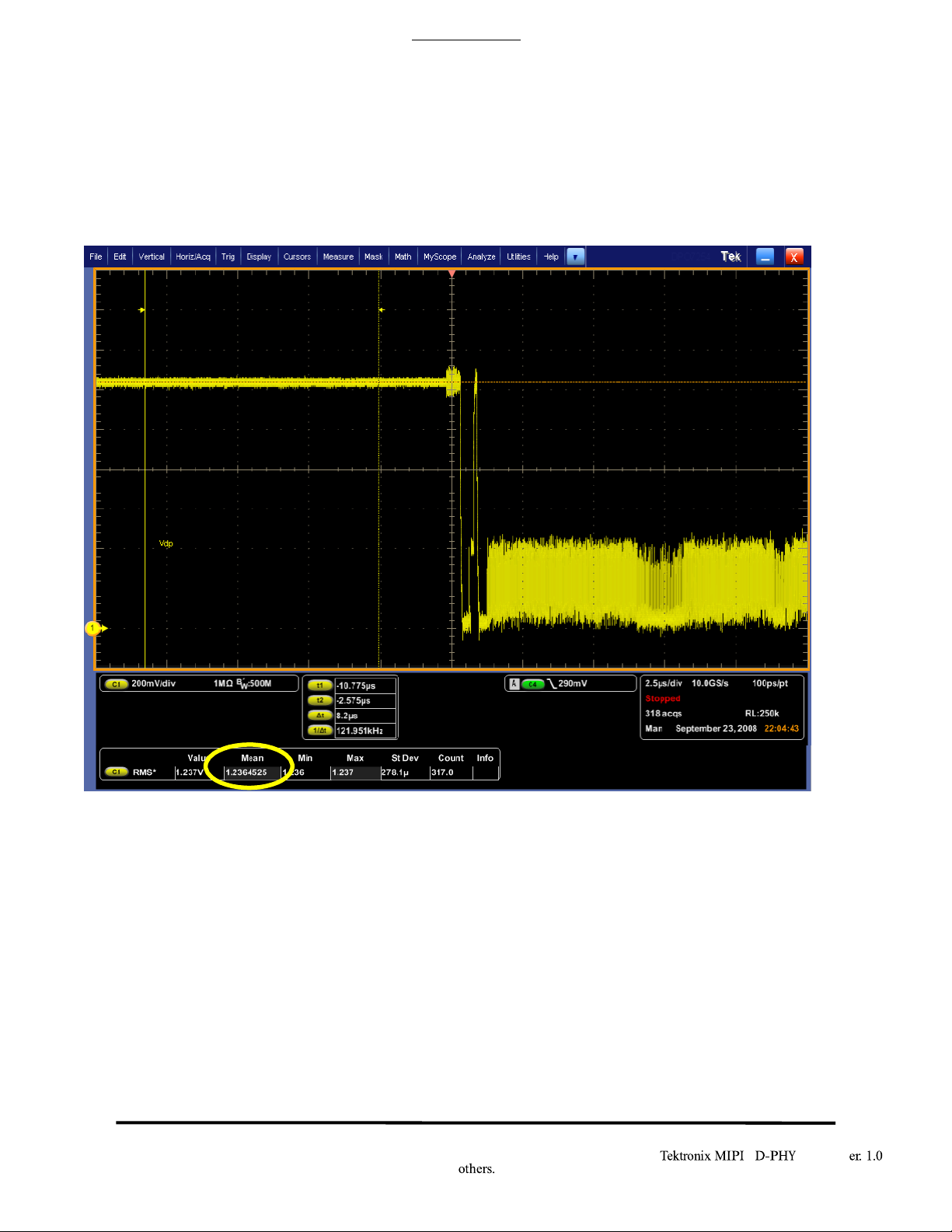Click the Tektronix MIPI D-PHY footer text

[x=728, y=1156]
